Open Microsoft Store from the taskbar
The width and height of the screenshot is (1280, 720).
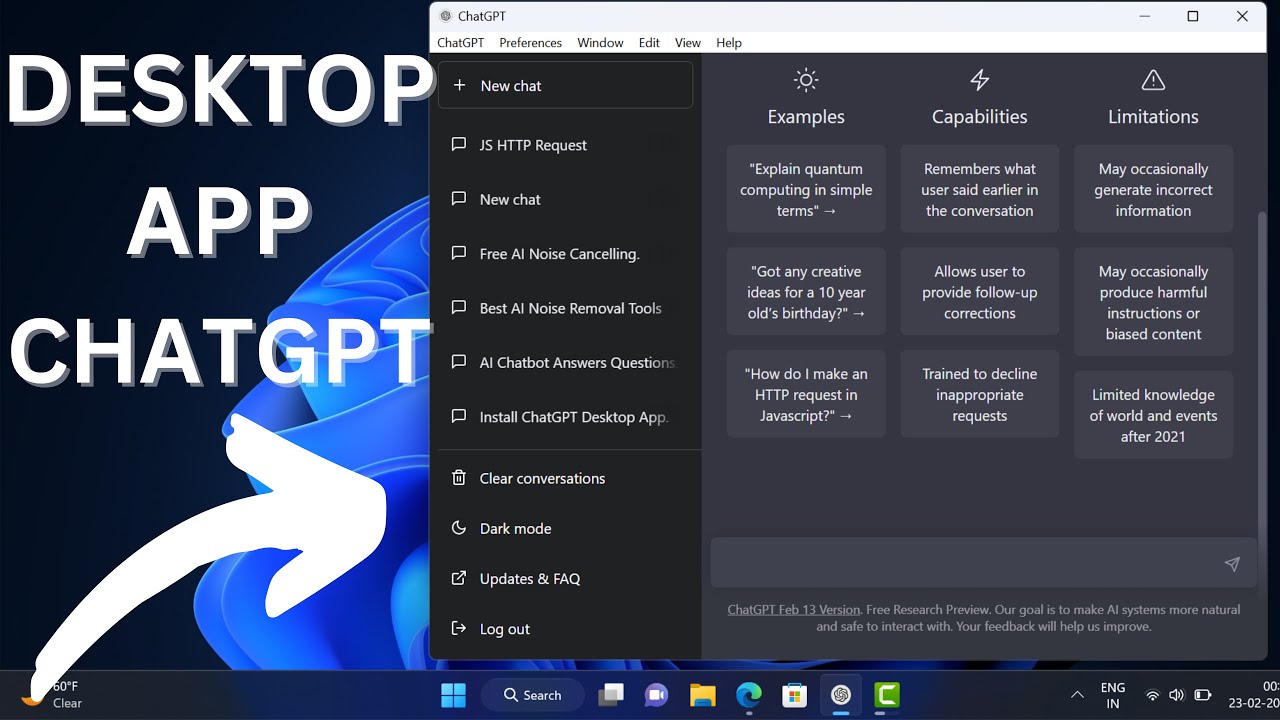point(795,695)
